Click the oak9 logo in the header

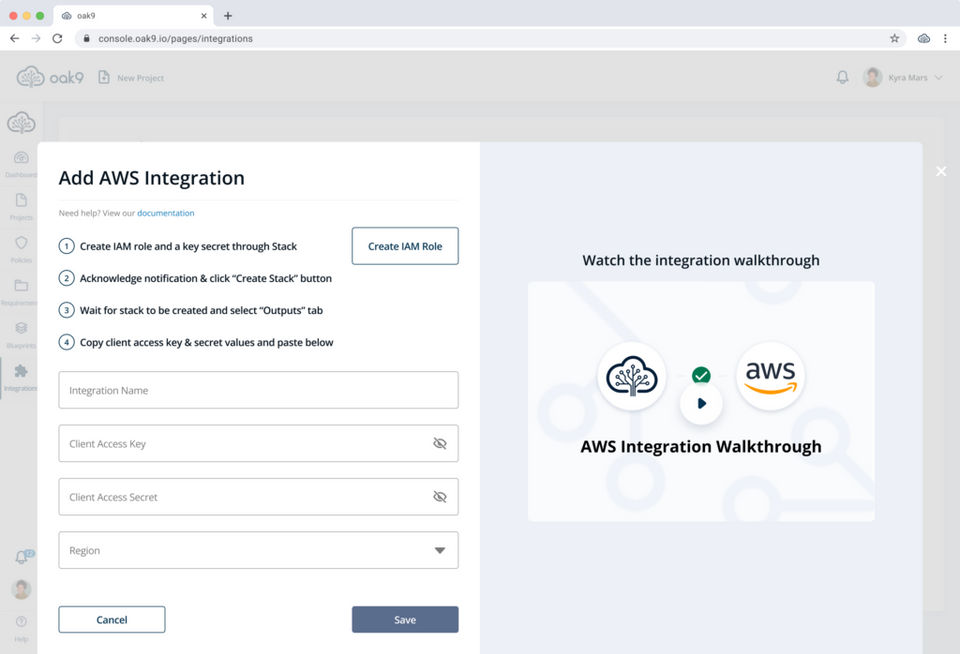pyautogui.click(x=50, y=77)
